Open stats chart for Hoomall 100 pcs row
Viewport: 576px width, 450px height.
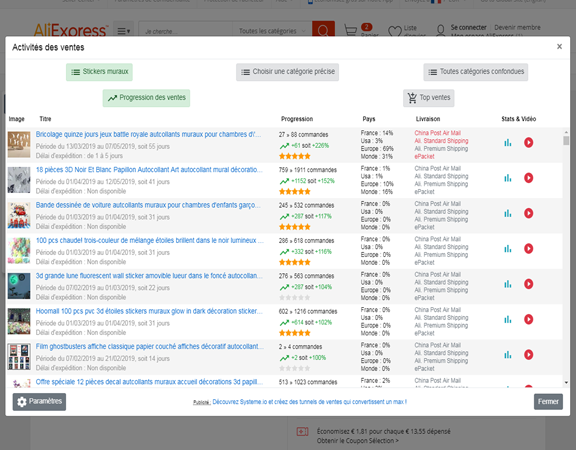pyautogui.click(x=508, y=319)
